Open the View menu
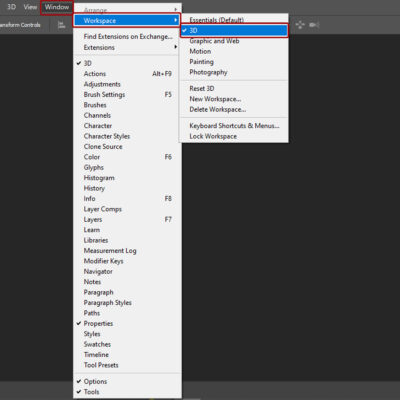 coord(30,7)
